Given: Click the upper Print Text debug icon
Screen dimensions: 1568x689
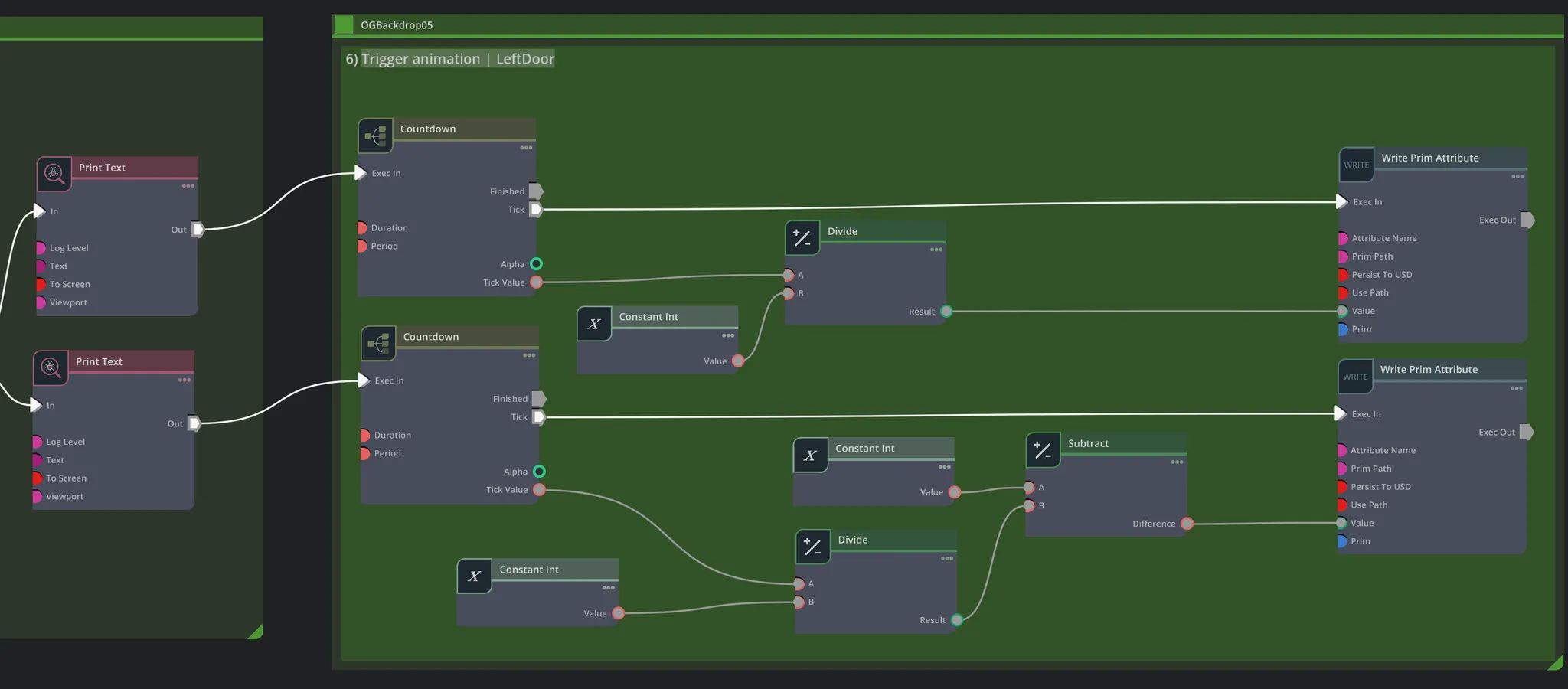Looking at the screenshot, I should (54, 175).
